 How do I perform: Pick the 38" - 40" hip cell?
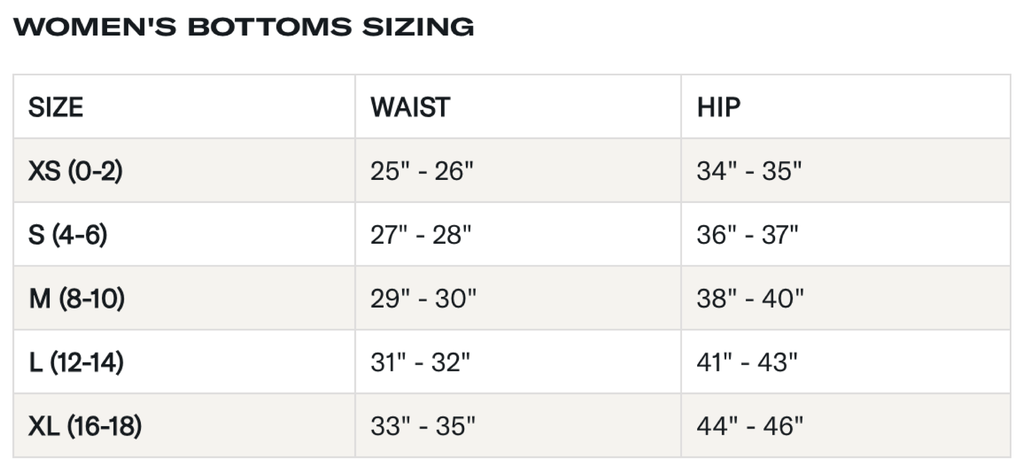(x=751, y=299)
